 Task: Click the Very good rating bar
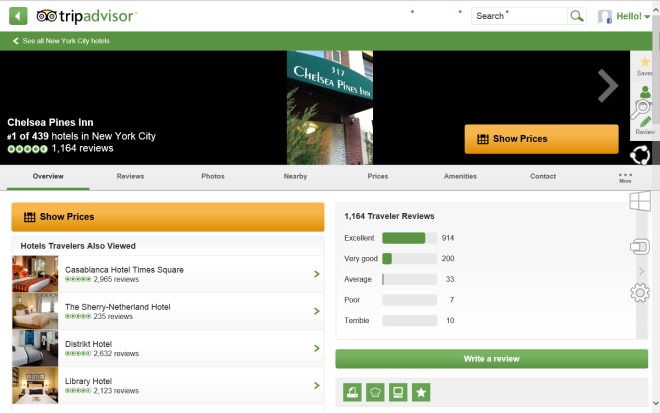point(409,258)
